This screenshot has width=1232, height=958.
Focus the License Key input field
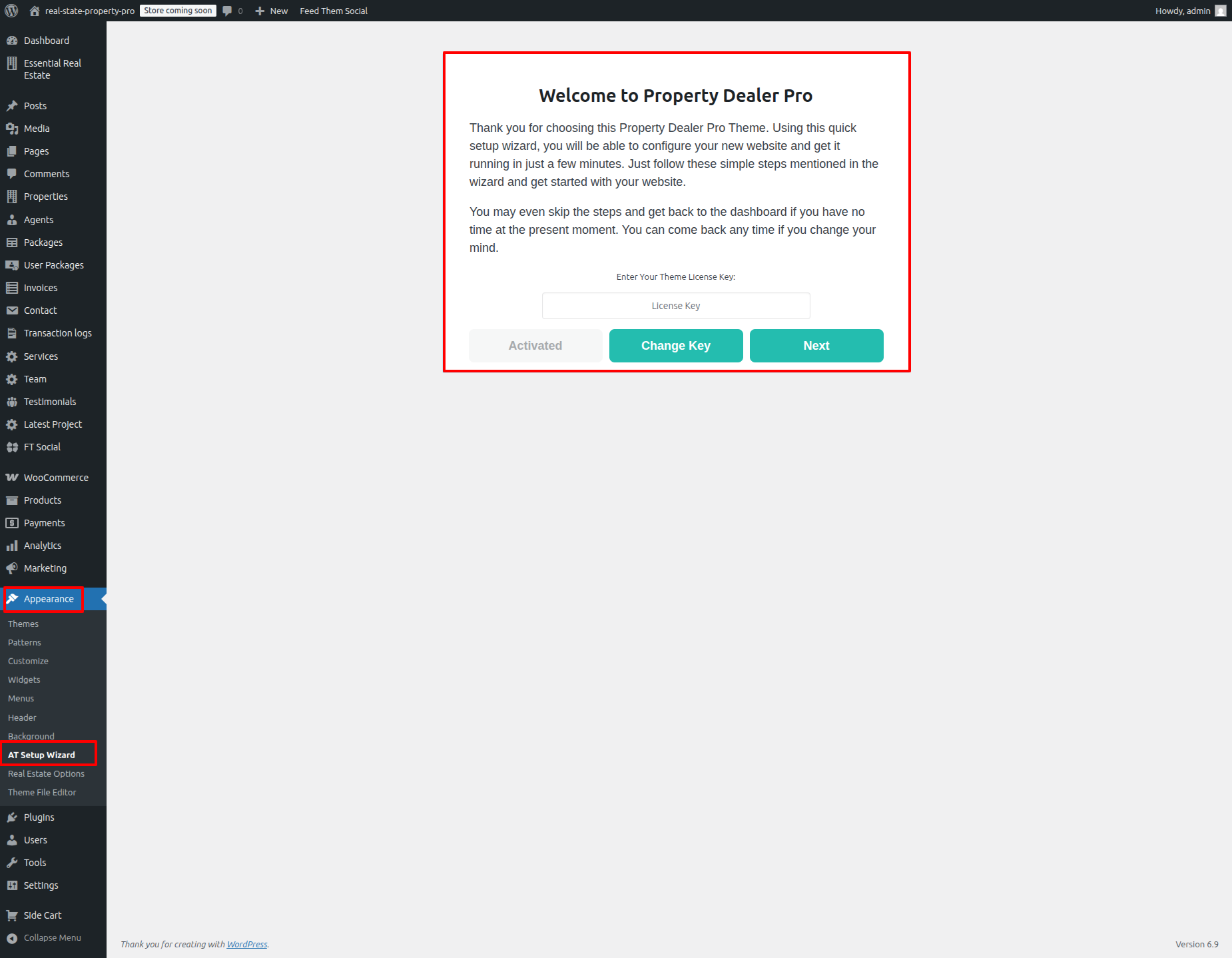[x=675, y=306]
